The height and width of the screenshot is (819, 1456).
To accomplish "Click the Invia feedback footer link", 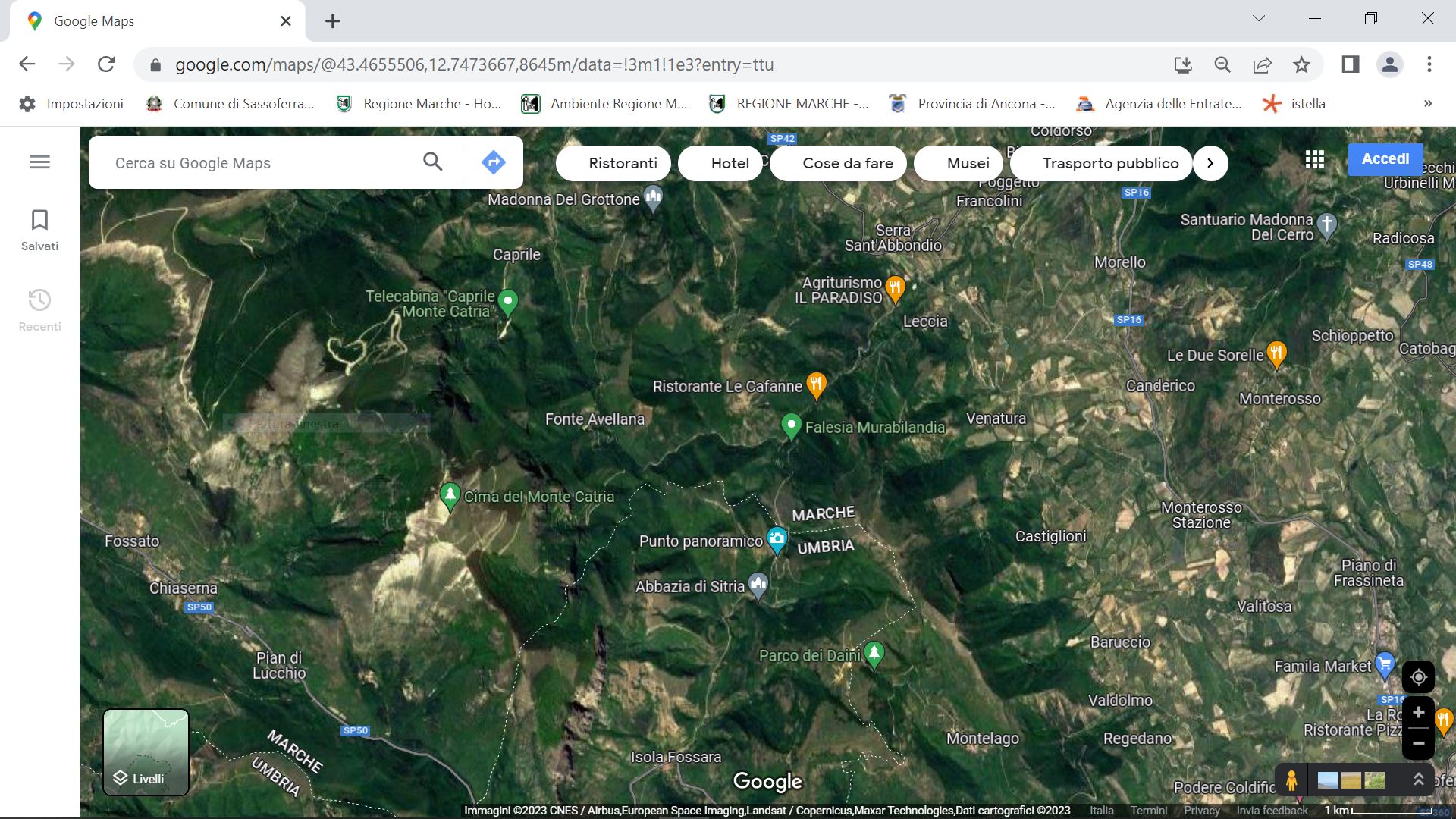I will (x=1272, y=811).
